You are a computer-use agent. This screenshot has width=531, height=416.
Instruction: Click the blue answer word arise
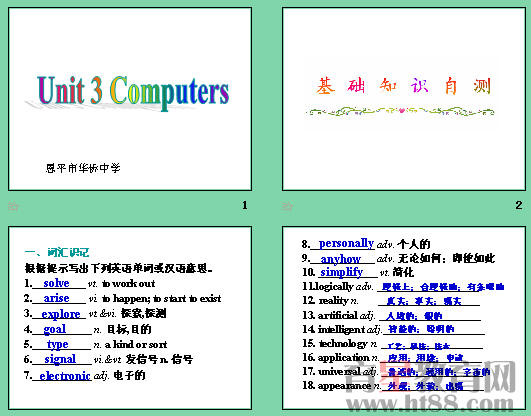click(56, 298)
